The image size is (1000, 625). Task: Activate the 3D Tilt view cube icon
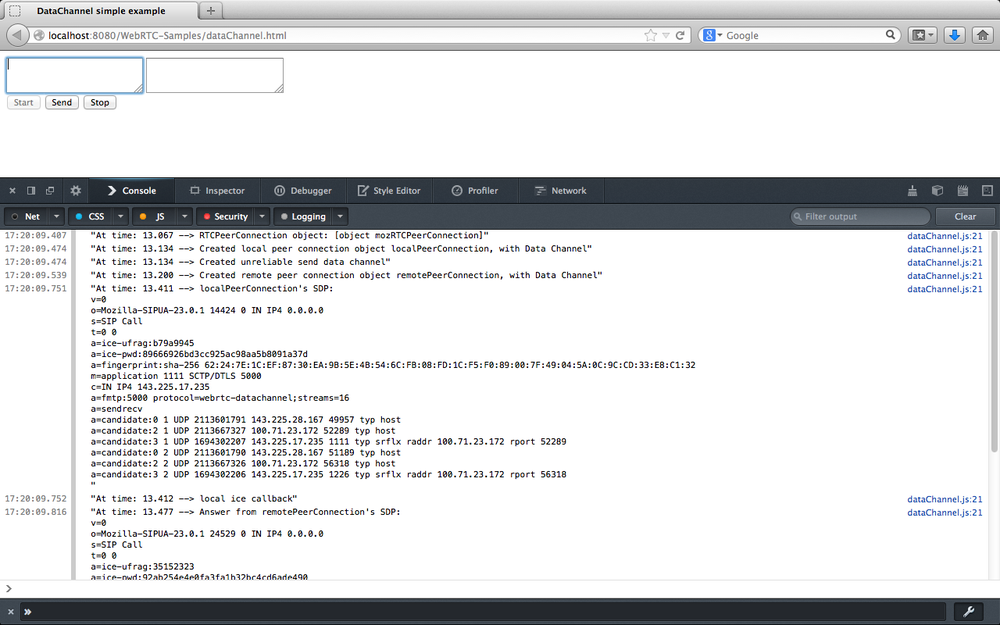coord(937,190)
